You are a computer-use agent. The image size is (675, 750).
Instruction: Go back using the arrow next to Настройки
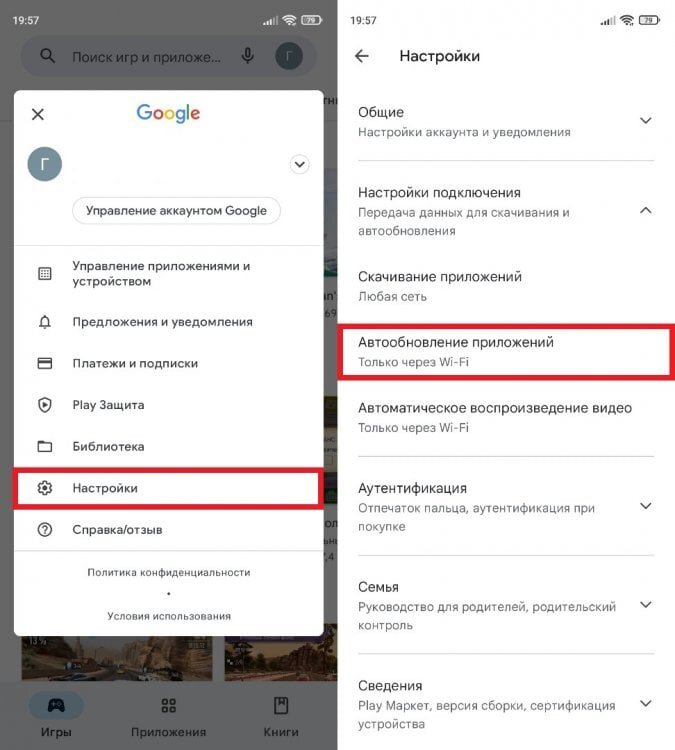pos(362,56)
